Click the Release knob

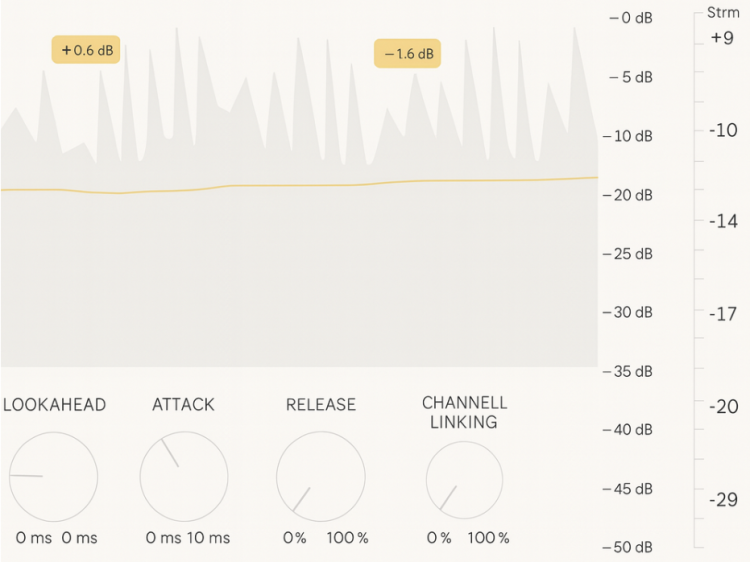pos(320,476)
